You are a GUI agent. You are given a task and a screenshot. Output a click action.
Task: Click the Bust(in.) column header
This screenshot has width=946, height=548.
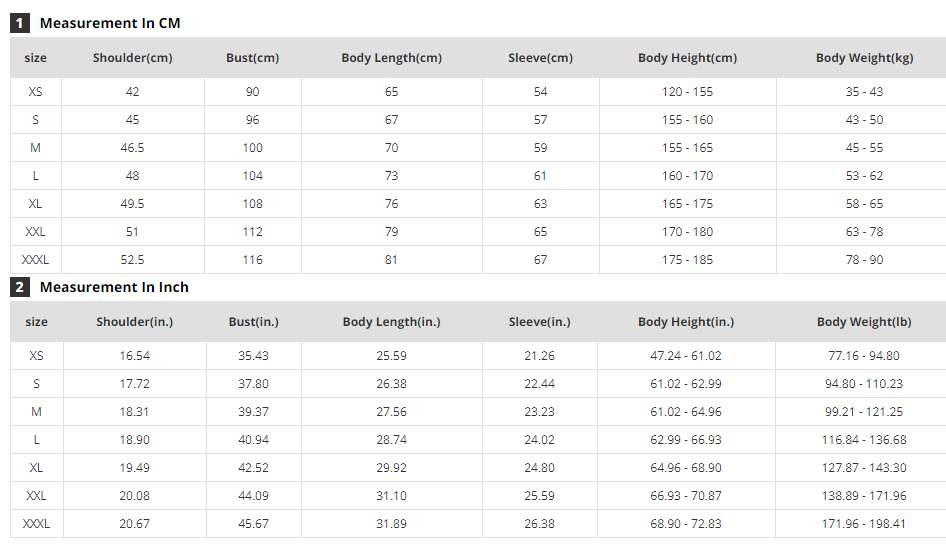(x=253, y=322)
